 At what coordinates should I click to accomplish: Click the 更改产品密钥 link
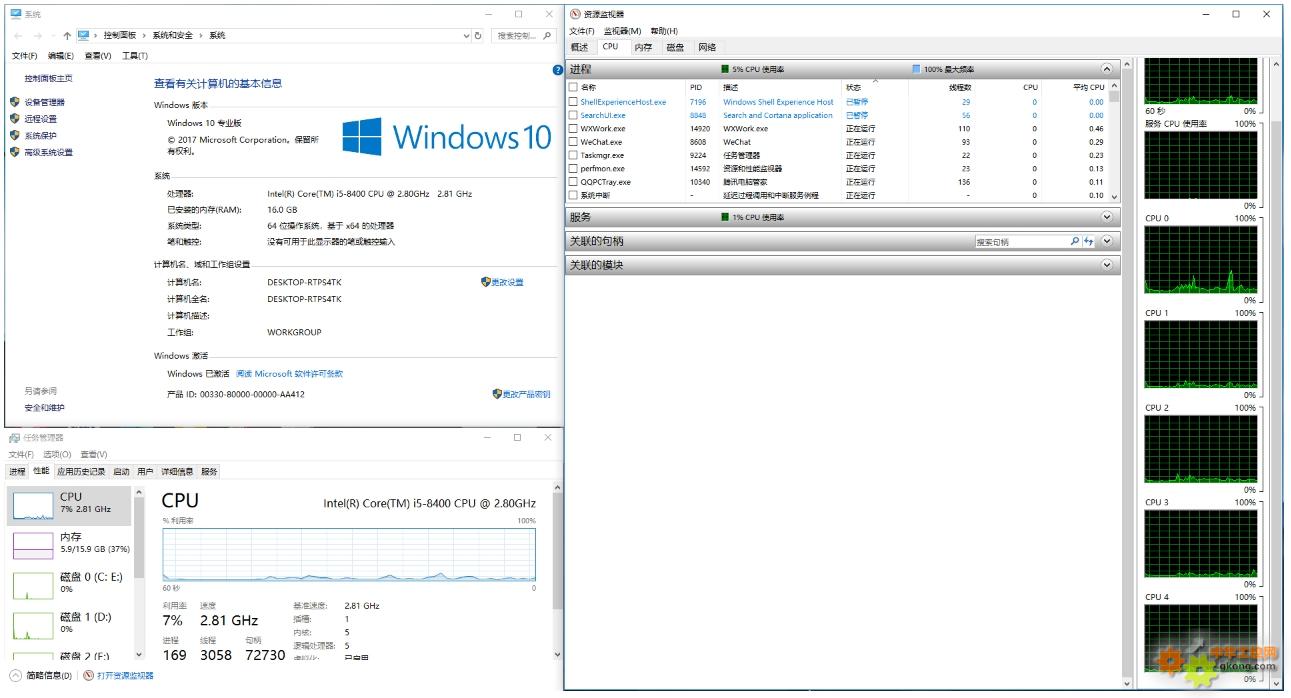point(526,394)
